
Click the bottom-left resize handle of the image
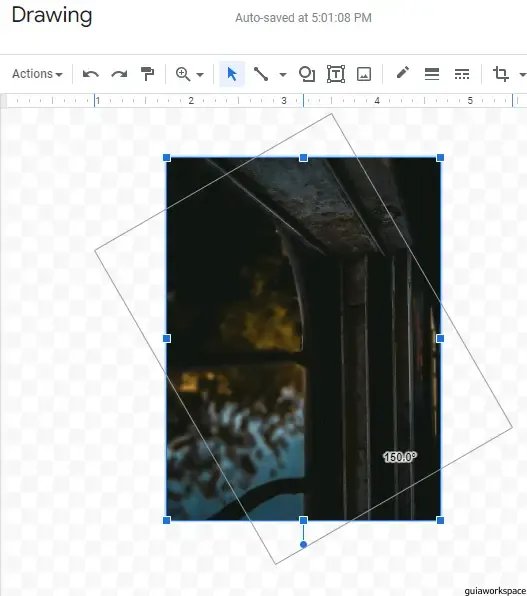(167, 520)
